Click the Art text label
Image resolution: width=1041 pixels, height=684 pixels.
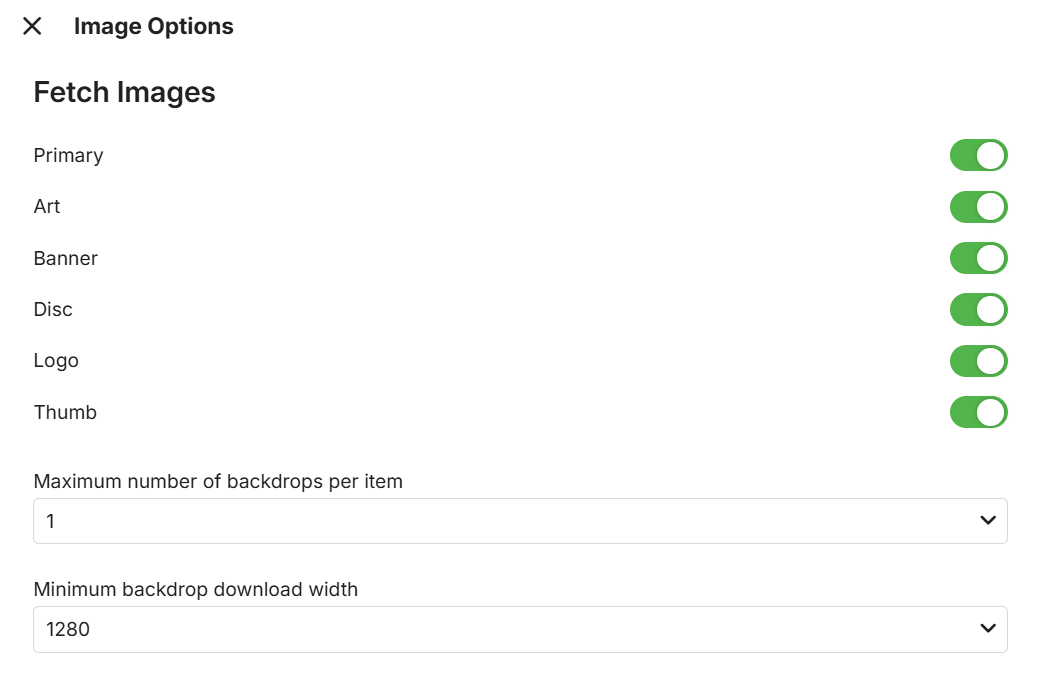47,207
